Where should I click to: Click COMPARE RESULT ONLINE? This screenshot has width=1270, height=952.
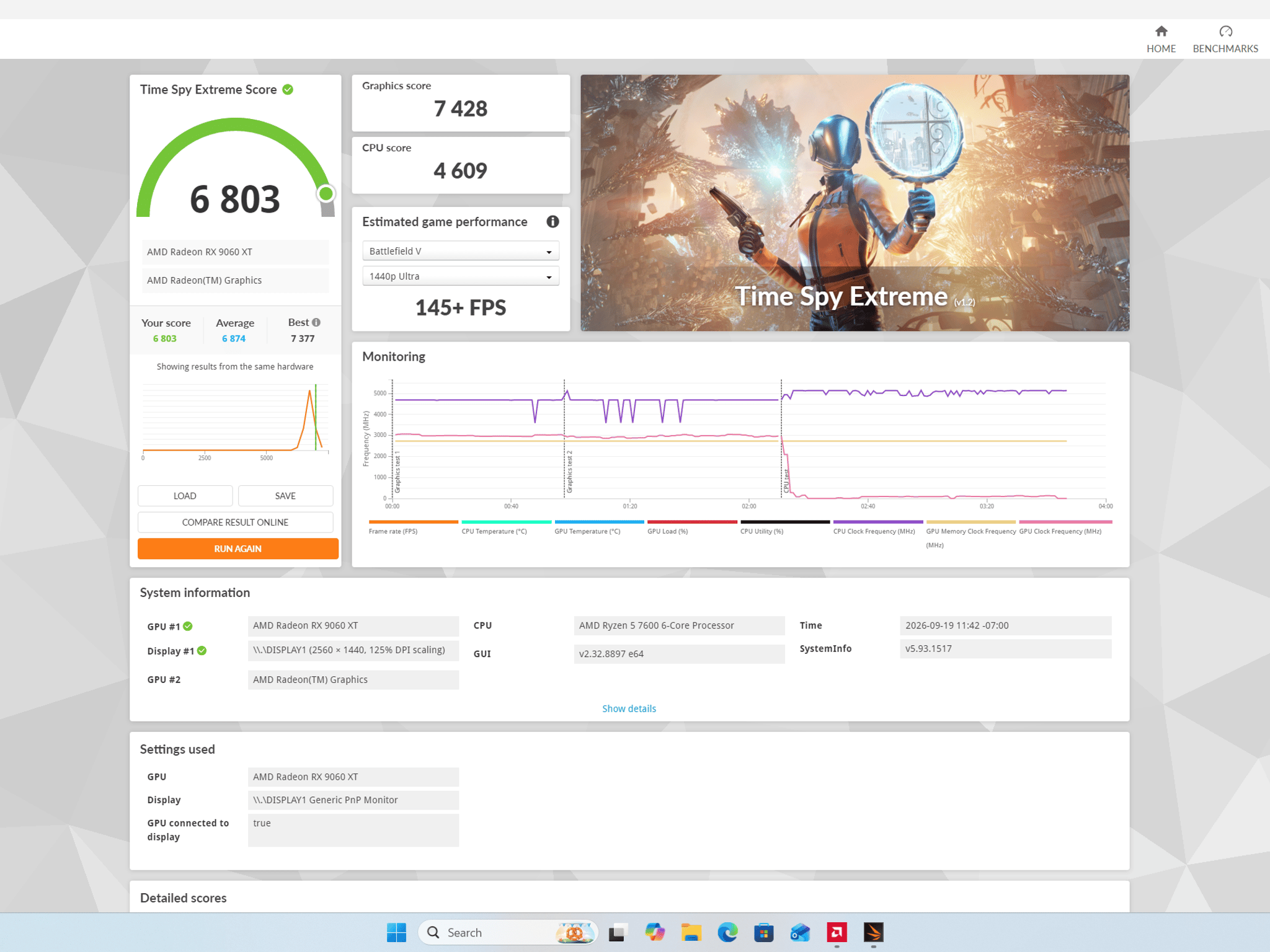pyautogui.click(x=235, y=522)
